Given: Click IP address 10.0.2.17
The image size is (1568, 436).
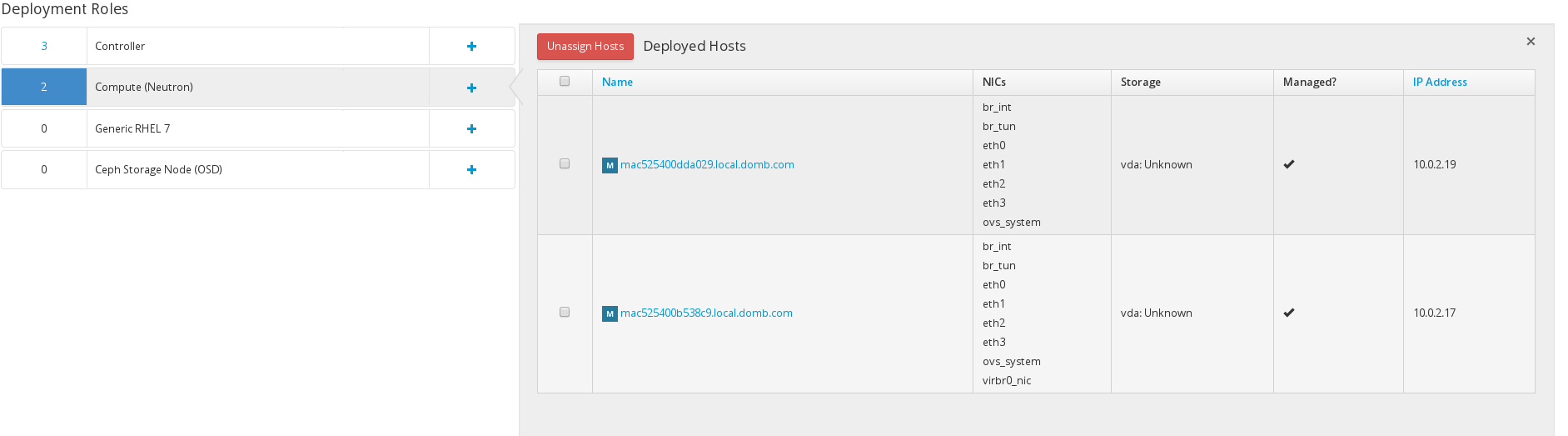Looking at the screenshot, I should pyautogui.click(x=1435, y=313).
